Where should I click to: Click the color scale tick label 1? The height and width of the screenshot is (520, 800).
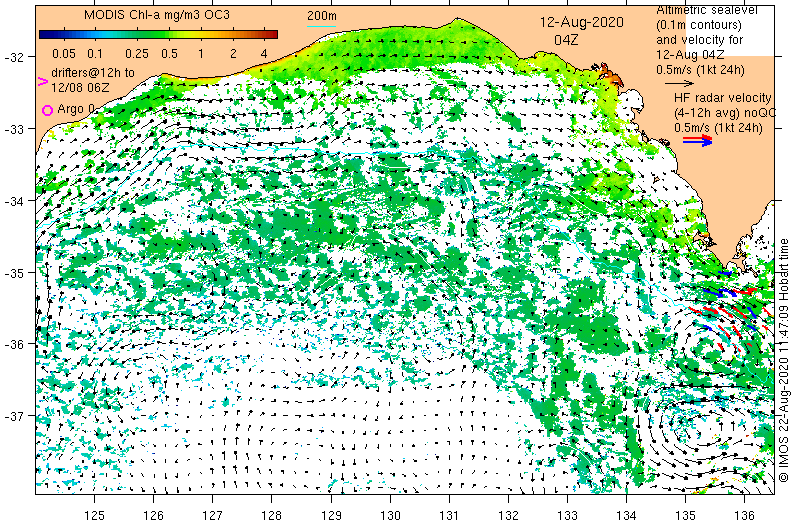pos(201,54)
